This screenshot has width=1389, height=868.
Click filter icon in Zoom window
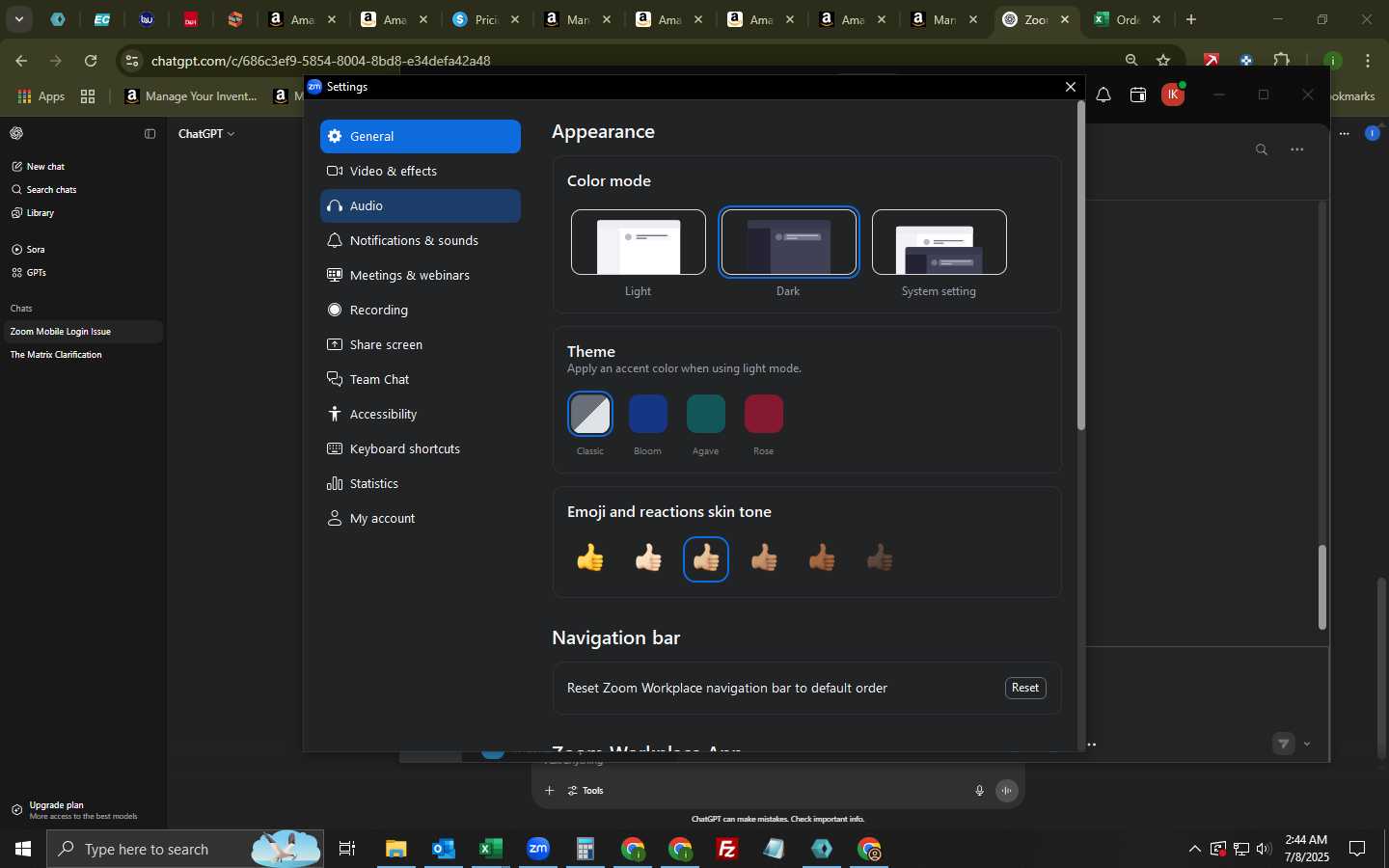(1283, 744)
